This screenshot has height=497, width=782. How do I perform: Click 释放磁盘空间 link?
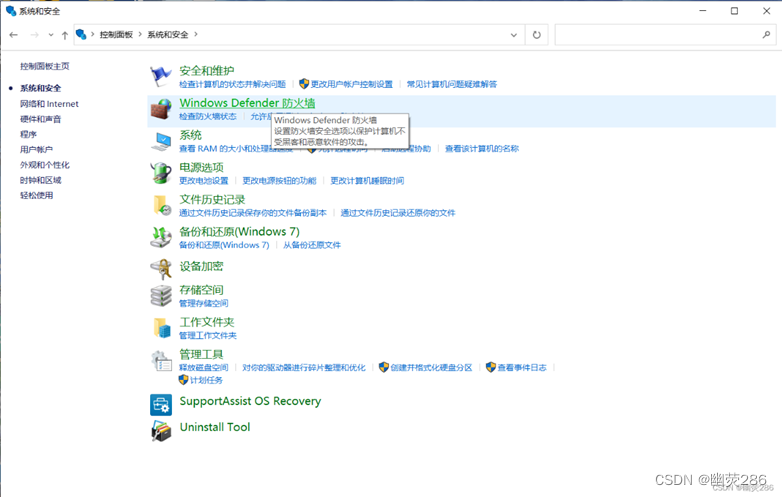203,368
